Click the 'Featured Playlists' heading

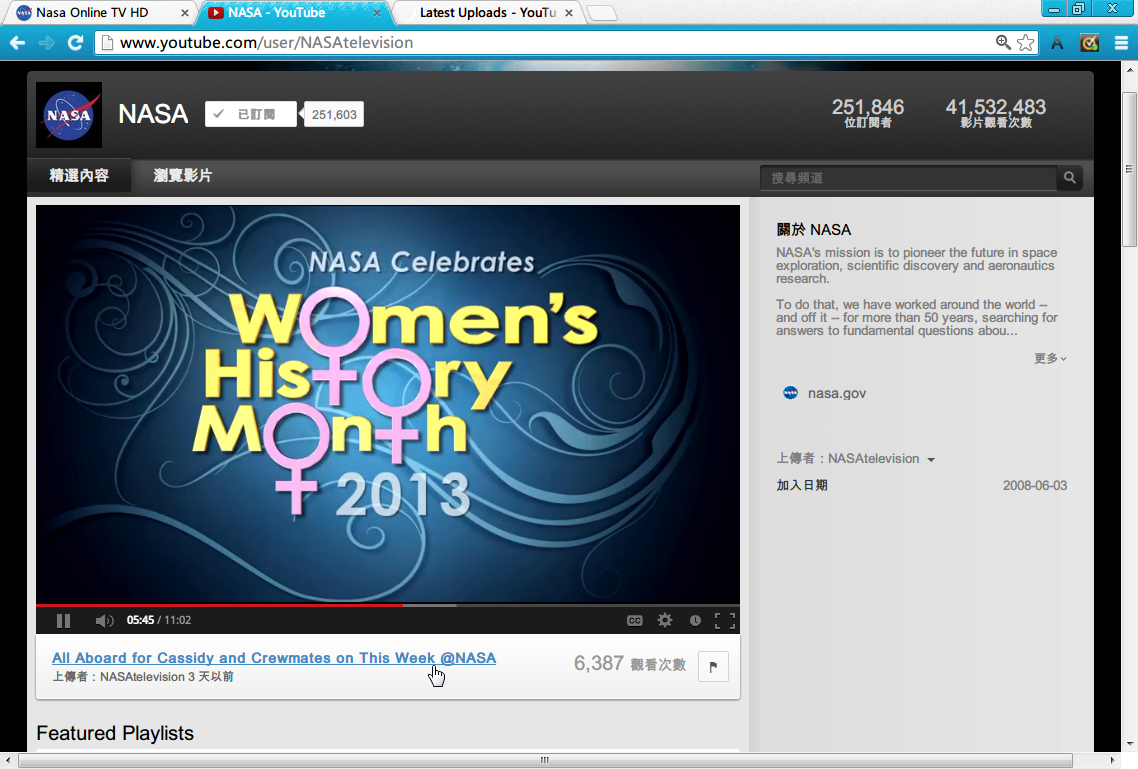click(x=115, y=733)
